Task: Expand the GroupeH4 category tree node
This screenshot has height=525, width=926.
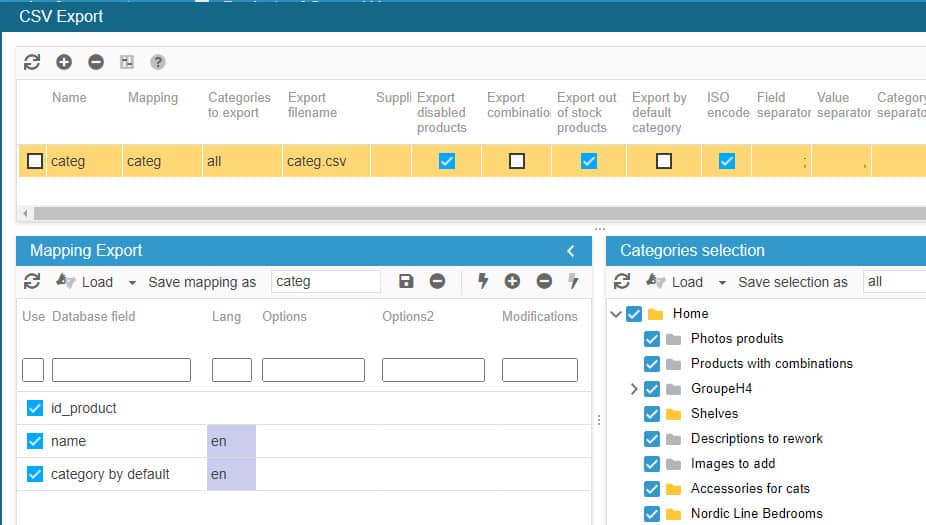Action: (634, 389)
